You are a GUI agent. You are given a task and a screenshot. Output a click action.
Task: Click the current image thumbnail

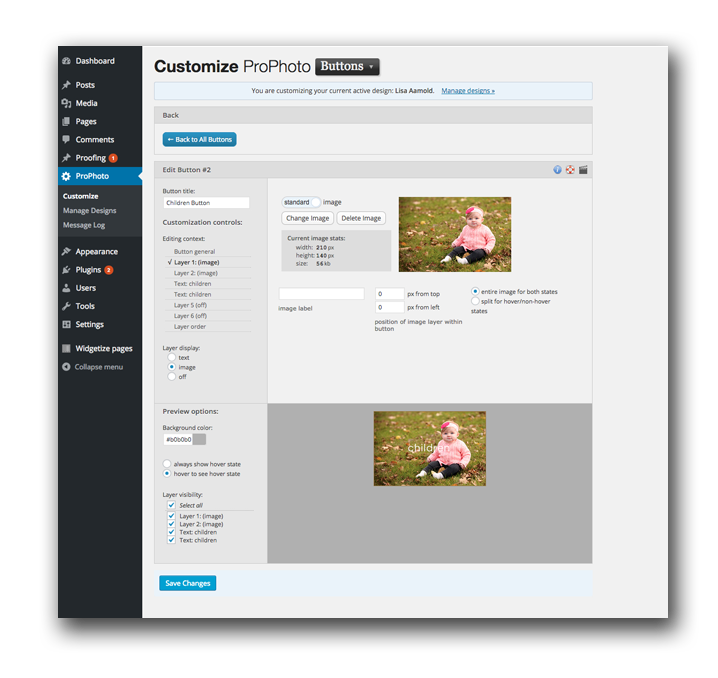(455, 234)
